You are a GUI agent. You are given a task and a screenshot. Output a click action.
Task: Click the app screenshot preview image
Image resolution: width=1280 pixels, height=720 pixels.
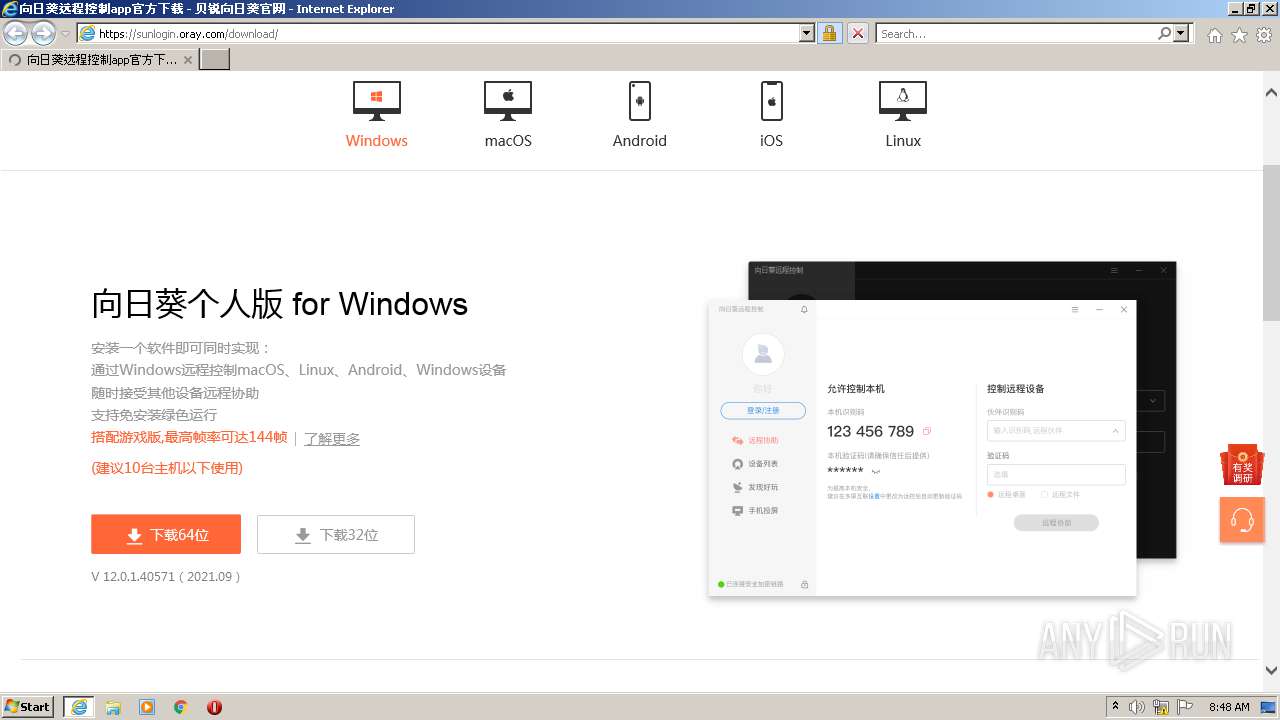942,430
